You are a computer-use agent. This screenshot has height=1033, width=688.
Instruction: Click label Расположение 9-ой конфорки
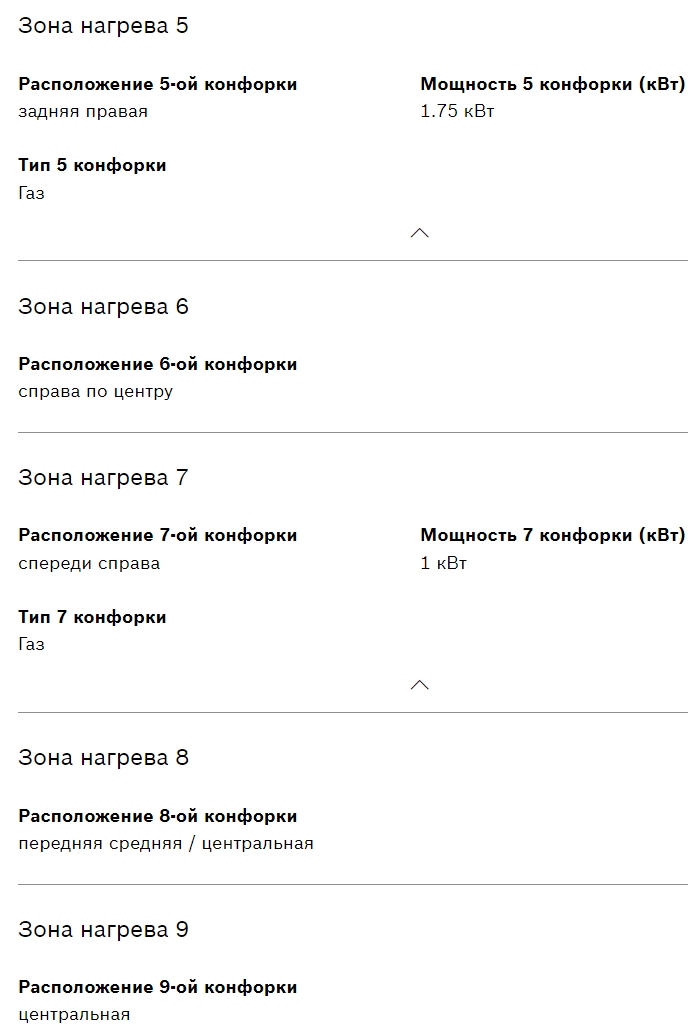[157, 988]
